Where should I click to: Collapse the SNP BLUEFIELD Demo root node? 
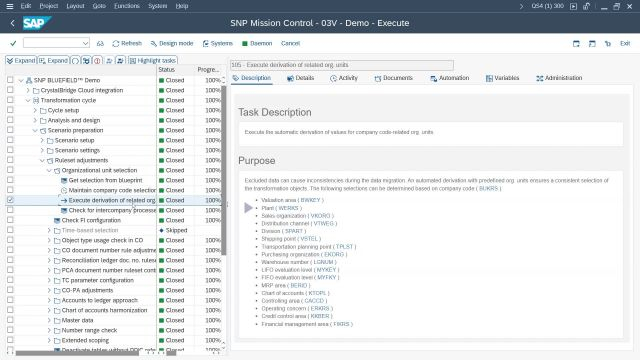tap(21, 80)
